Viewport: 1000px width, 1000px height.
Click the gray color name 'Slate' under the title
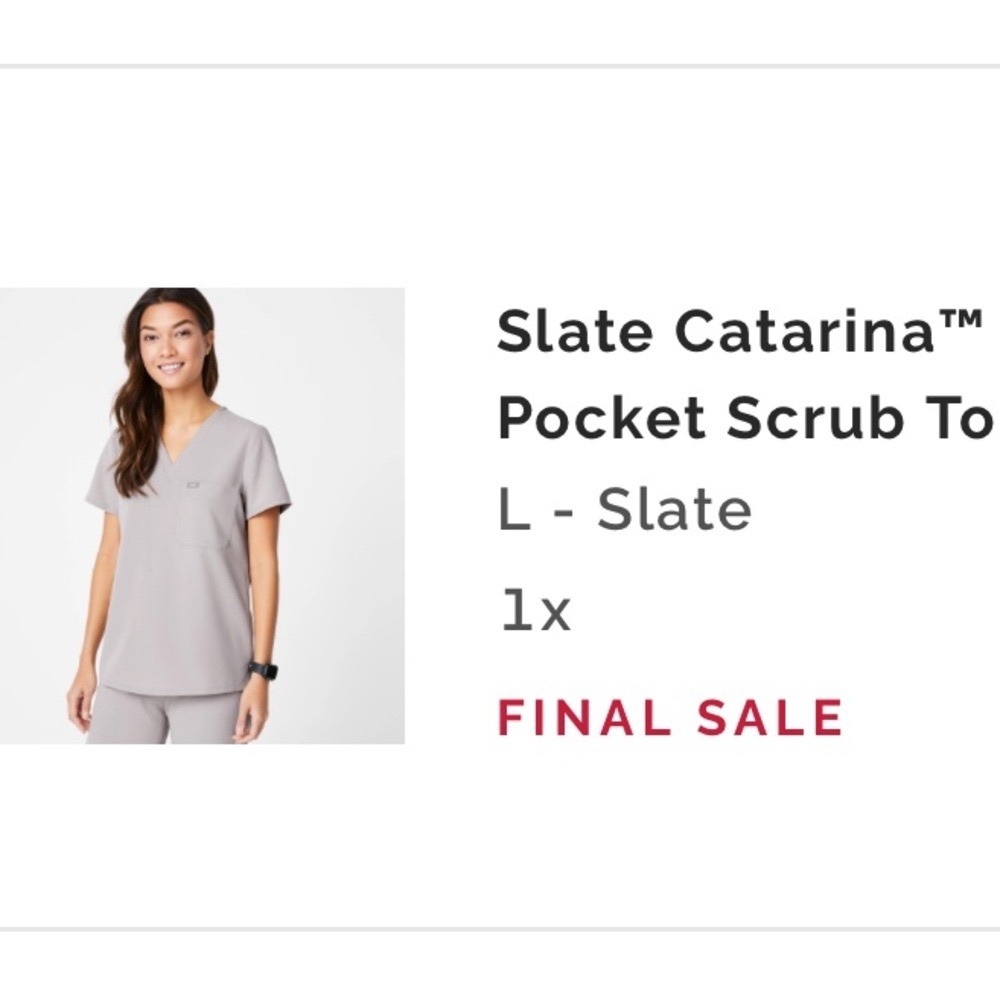(674, 509)
